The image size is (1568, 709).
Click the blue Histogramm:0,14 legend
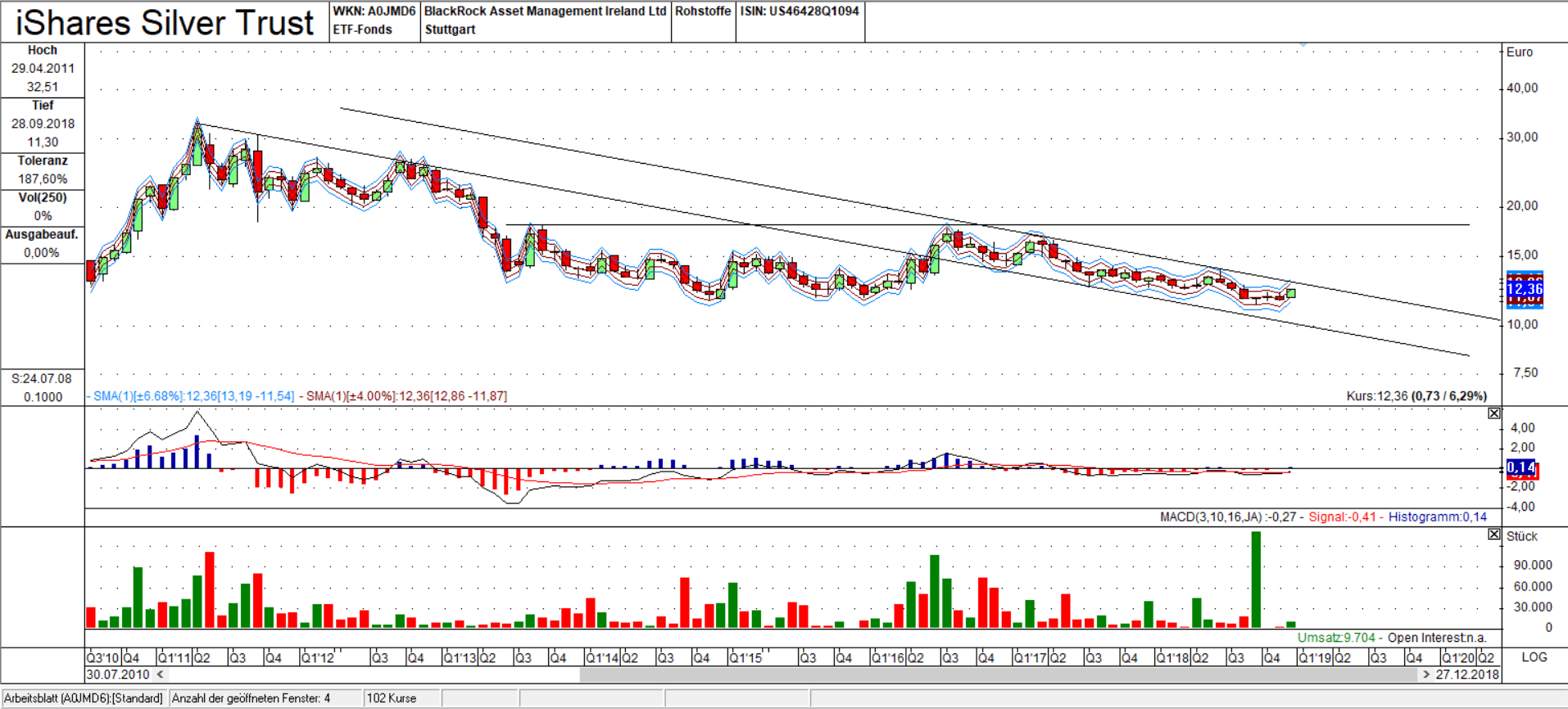(1438, 517)
